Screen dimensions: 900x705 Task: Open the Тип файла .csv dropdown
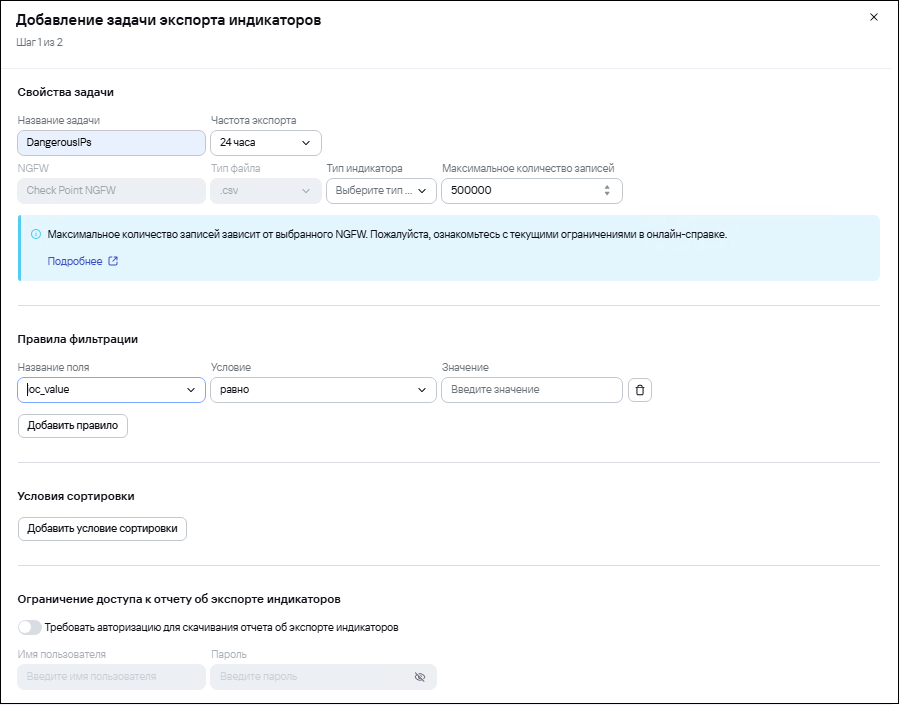pyautogui.click(x=266, y=191)
